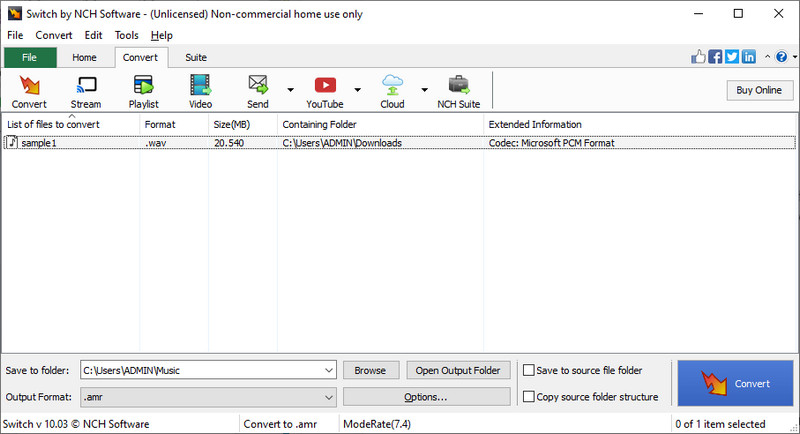Select the Convert ribbon tab

point(140,58)
